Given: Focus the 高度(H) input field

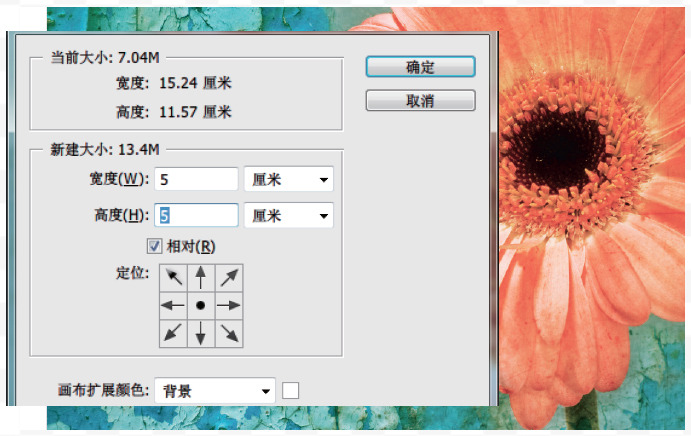Looking at the screenshot, I should 196,215.
